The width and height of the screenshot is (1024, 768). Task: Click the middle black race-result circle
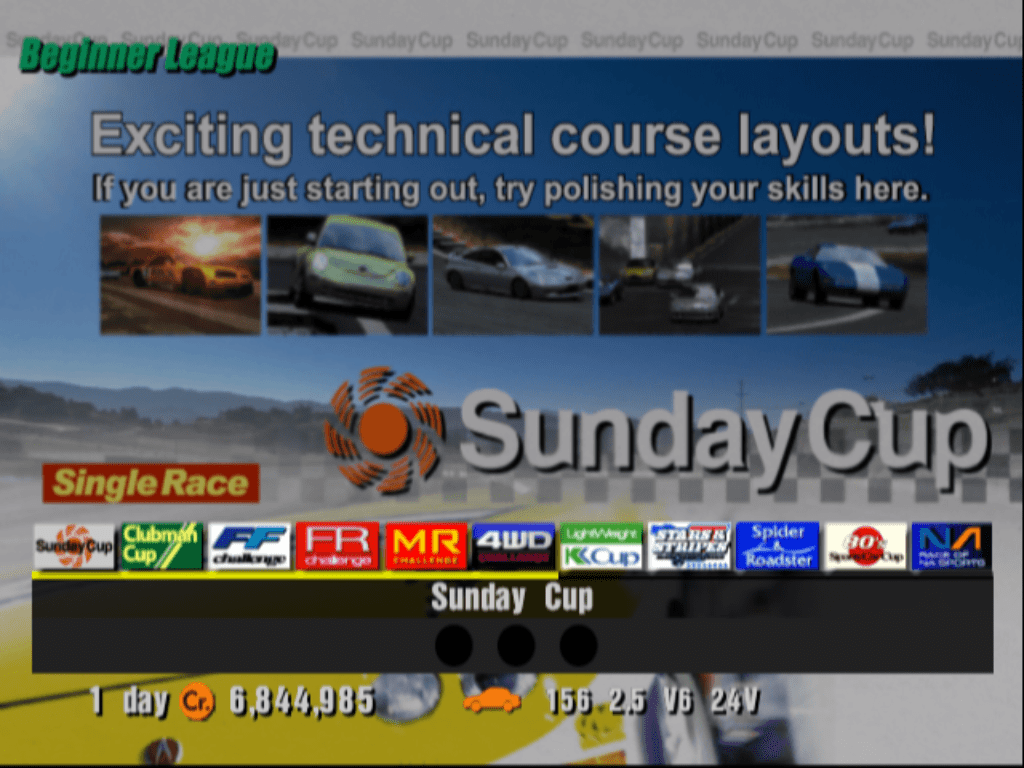(x=516, y=645)
